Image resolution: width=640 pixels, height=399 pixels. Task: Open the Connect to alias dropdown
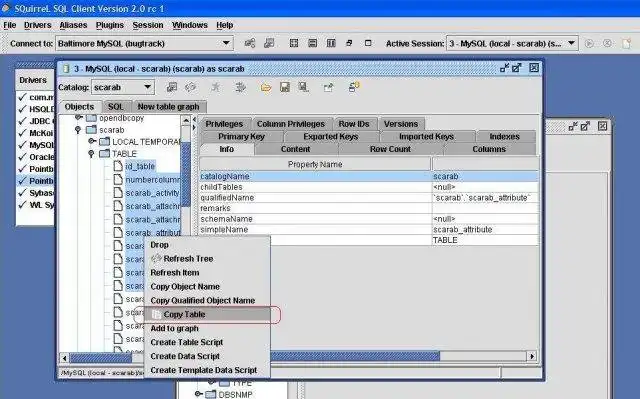[x=226, y=43]
